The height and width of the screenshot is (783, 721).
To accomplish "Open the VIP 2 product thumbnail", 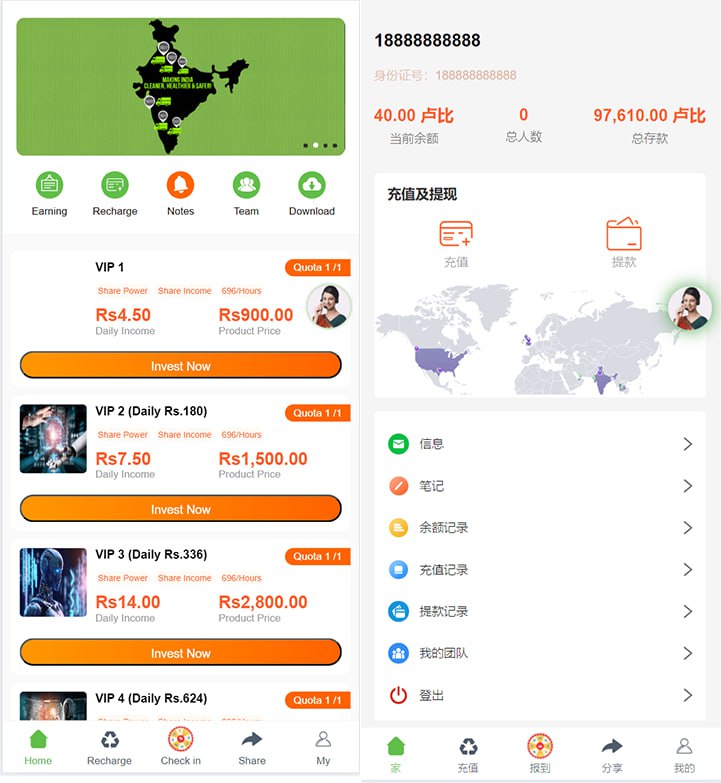I will (x=53, y=439).
